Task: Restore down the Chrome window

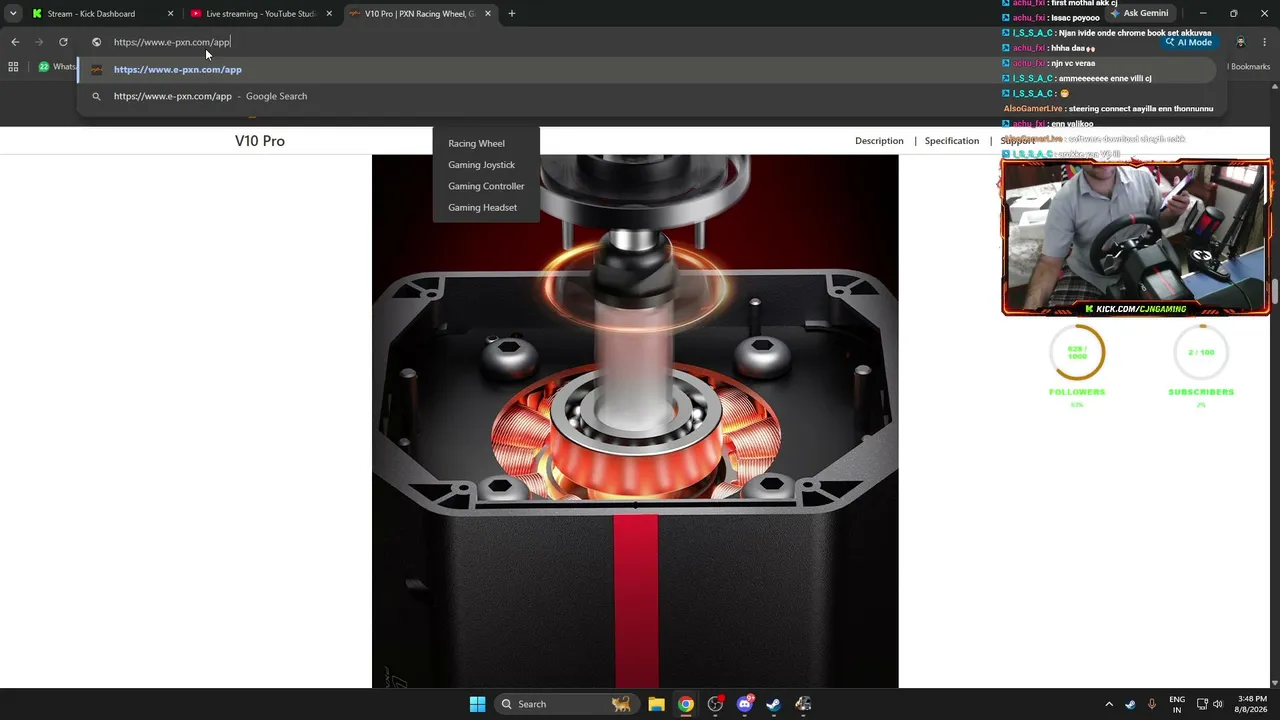Action: point(1234,14)
